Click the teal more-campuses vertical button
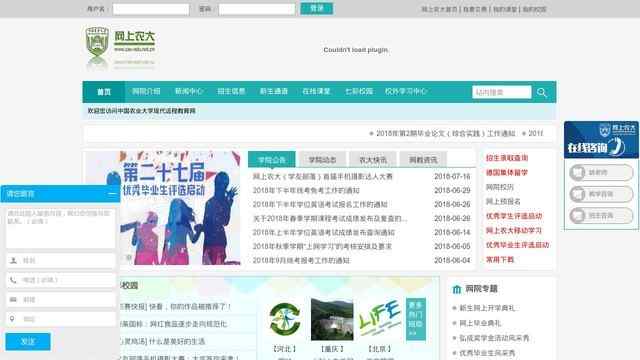640x360 pixels. click(x=416, y=319)
